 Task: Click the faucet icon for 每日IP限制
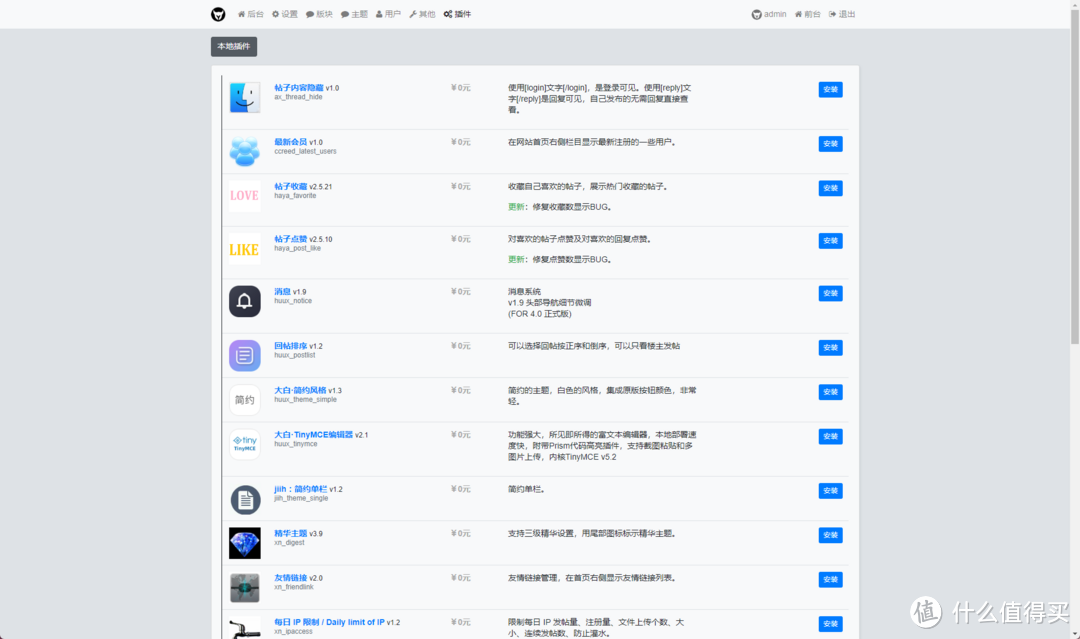coord(244,630)
